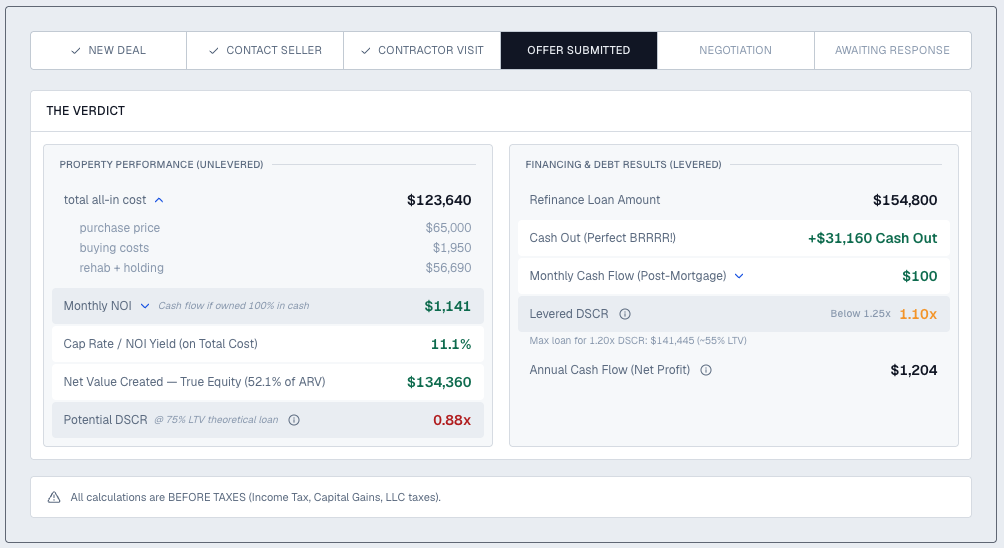Image resolution: width=1004 pixels, height=548 pixels.
Task: Click the Annual Cash Flow value $1,204
Action: (x=914, y=370)
